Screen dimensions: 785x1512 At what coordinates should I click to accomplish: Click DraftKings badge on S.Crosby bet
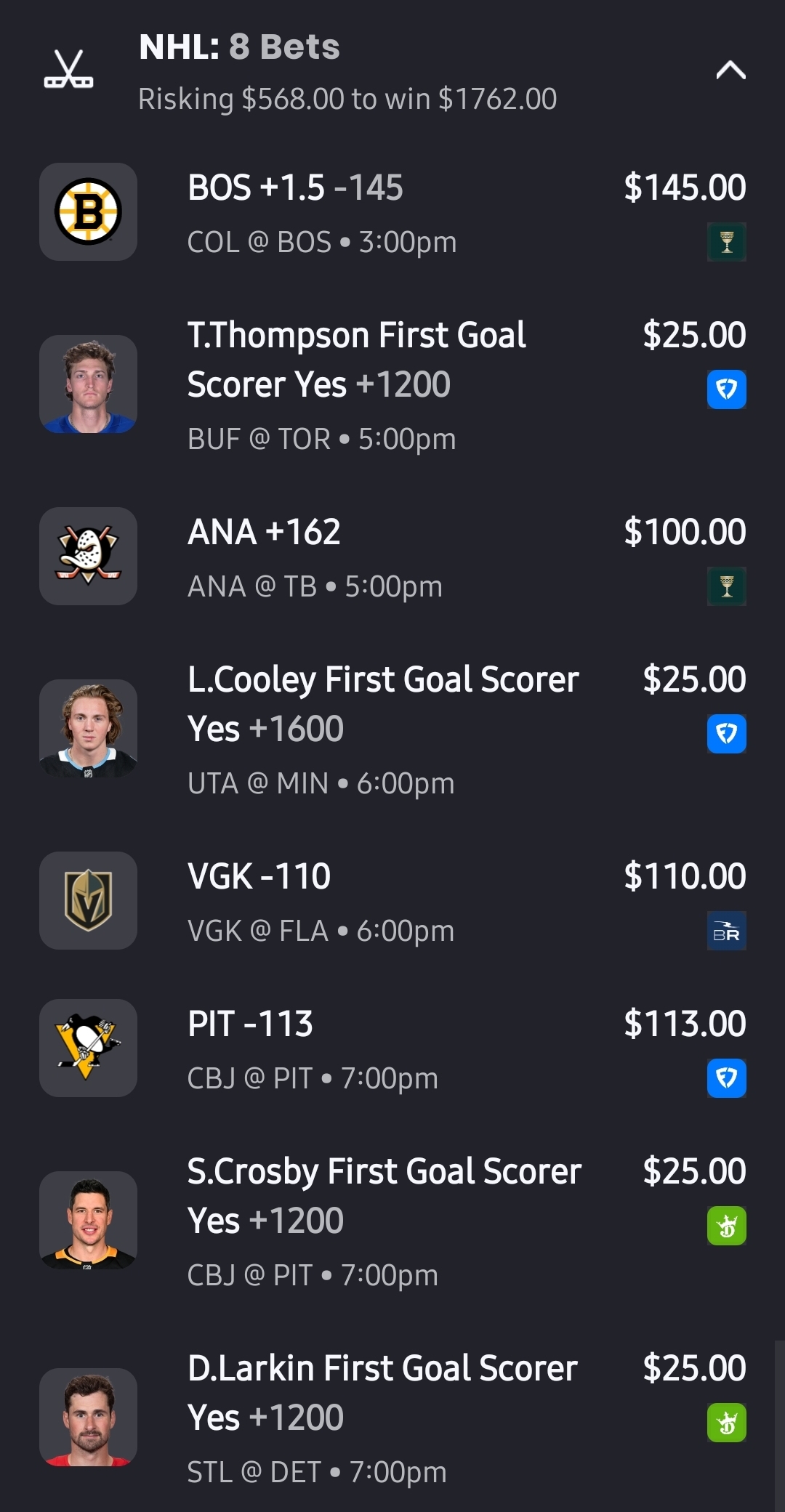(x=726, y=1226)
